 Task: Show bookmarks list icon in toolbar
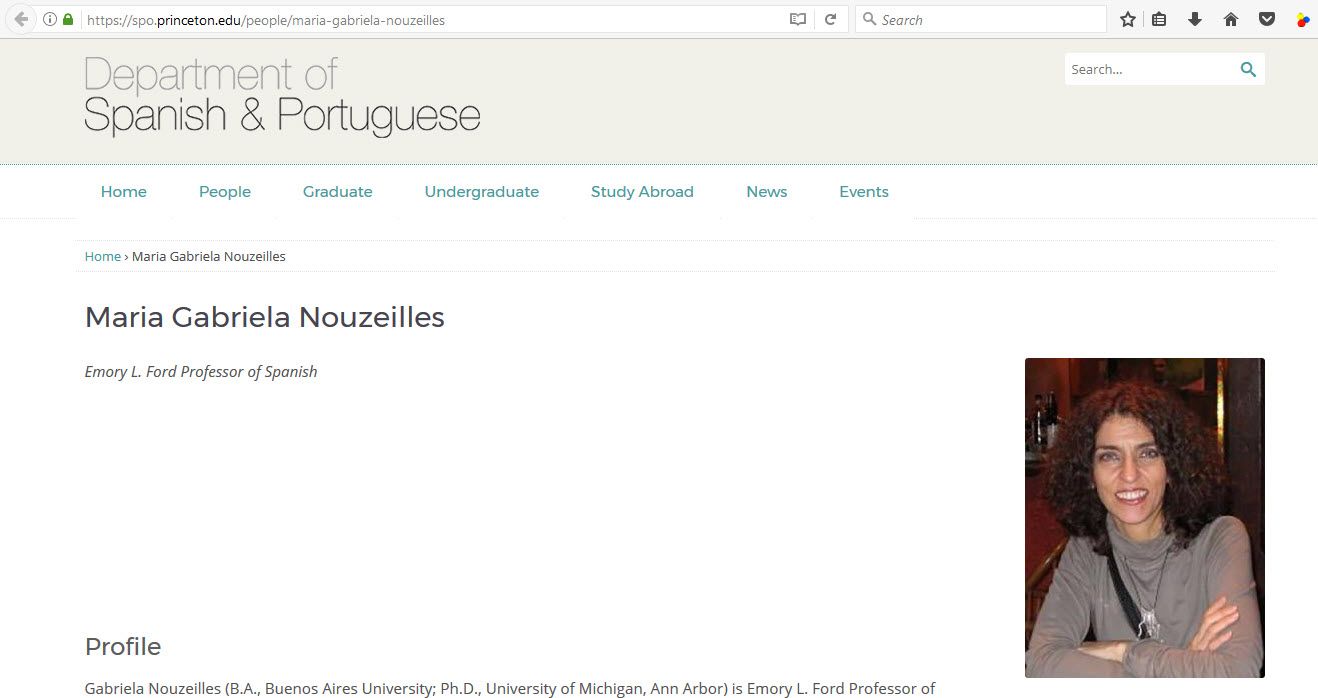point(1159,19)
